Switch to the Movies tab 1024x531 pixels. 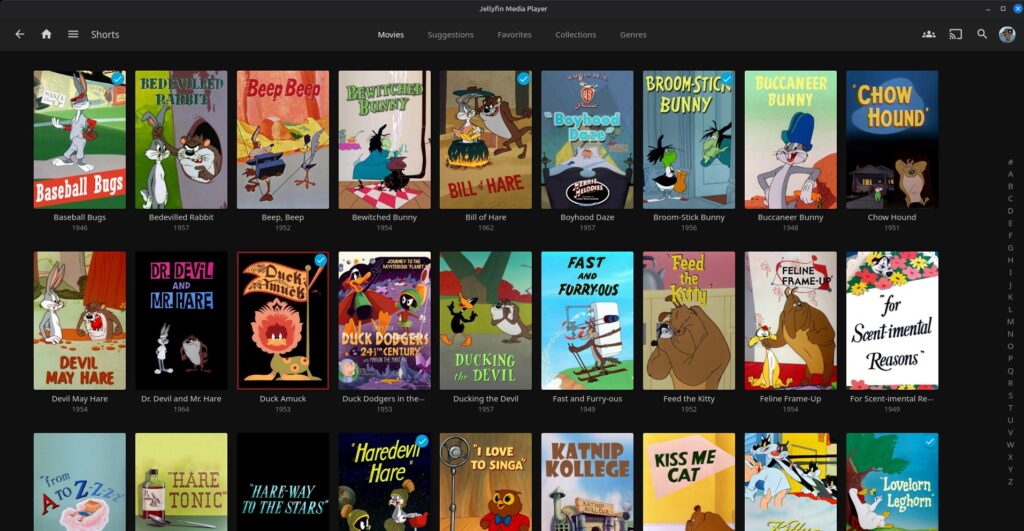coord(391,35)
